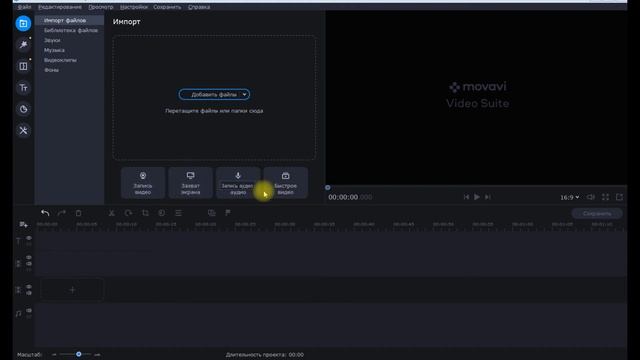Screen dimensions: 640x360
Task: Select the Crop tool in timeline toolbar
Action: pyautogui.click(x=145, y=213)
